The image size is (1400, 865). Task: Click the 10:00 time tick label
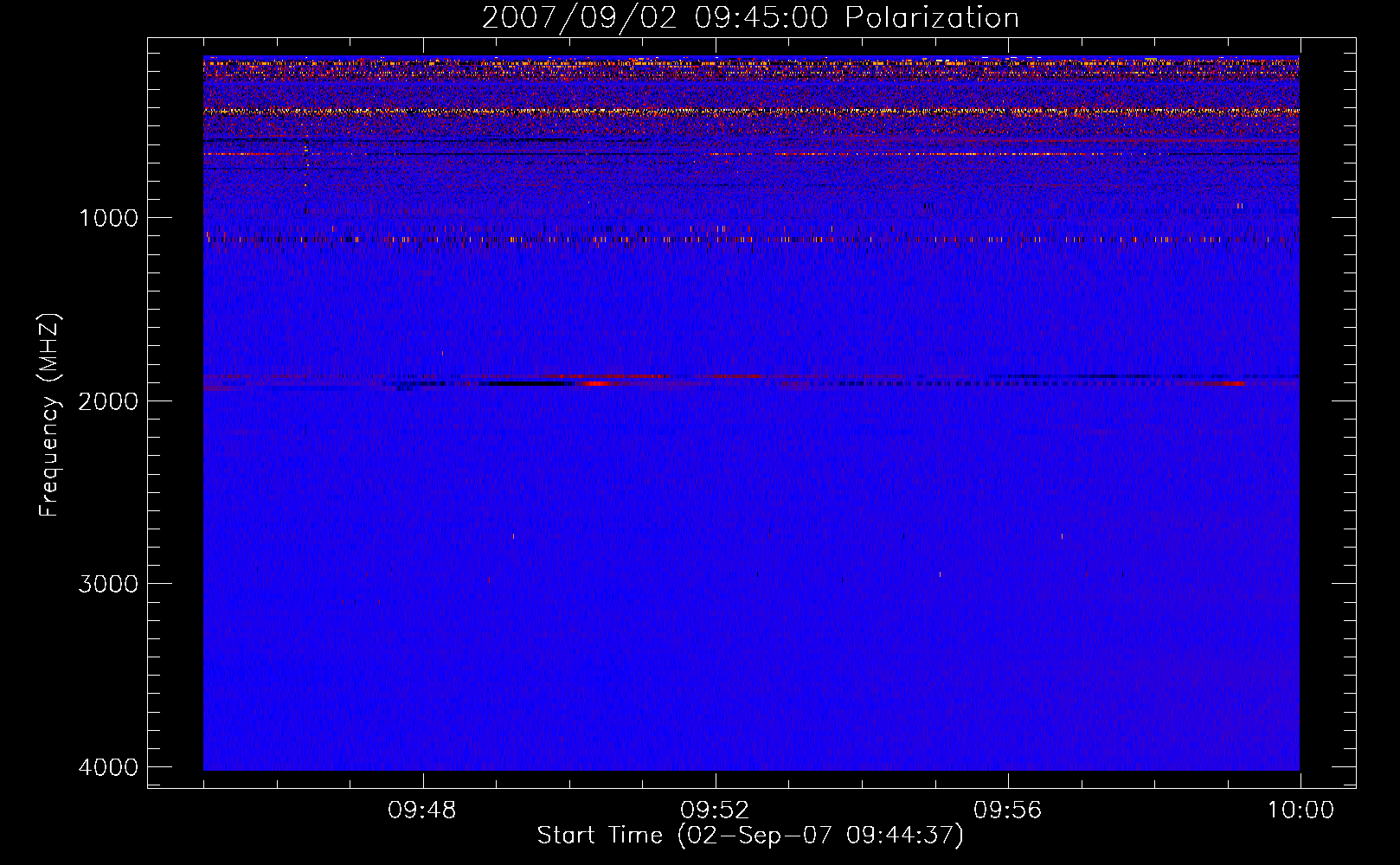pyautogui.click(x=1300, y=811)
